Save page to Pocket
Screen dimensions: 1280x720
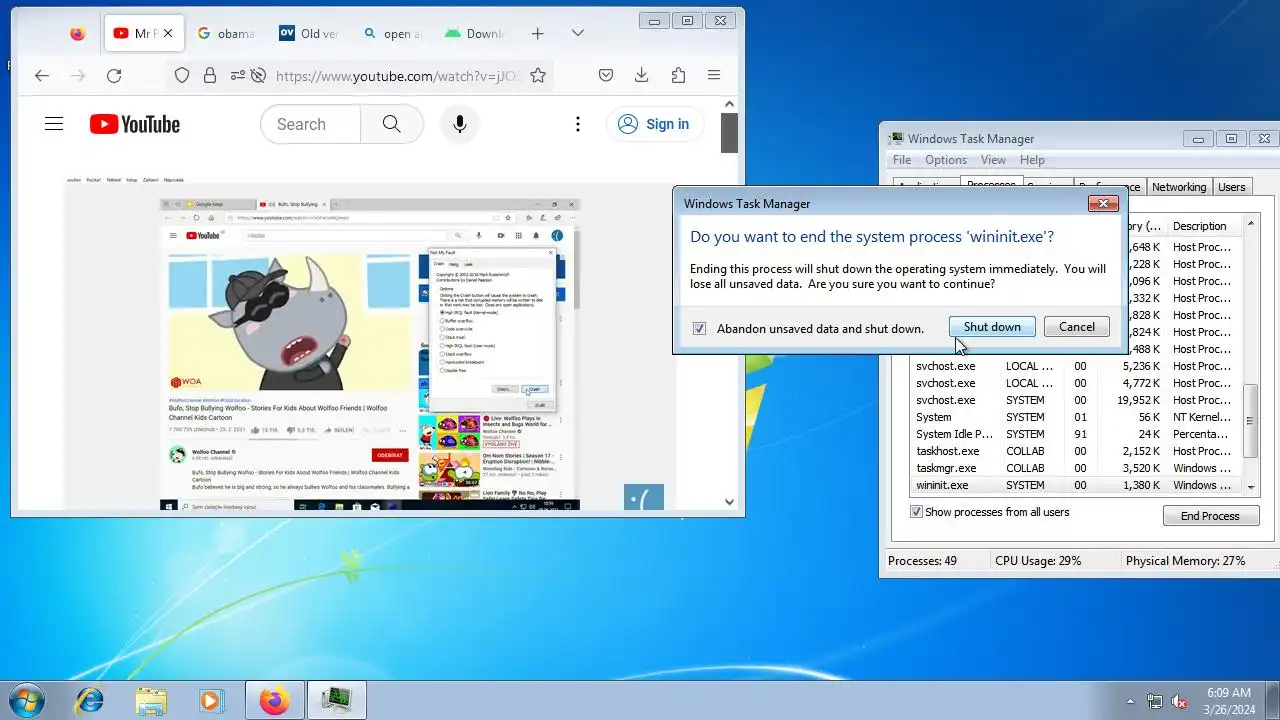[606, 75]
